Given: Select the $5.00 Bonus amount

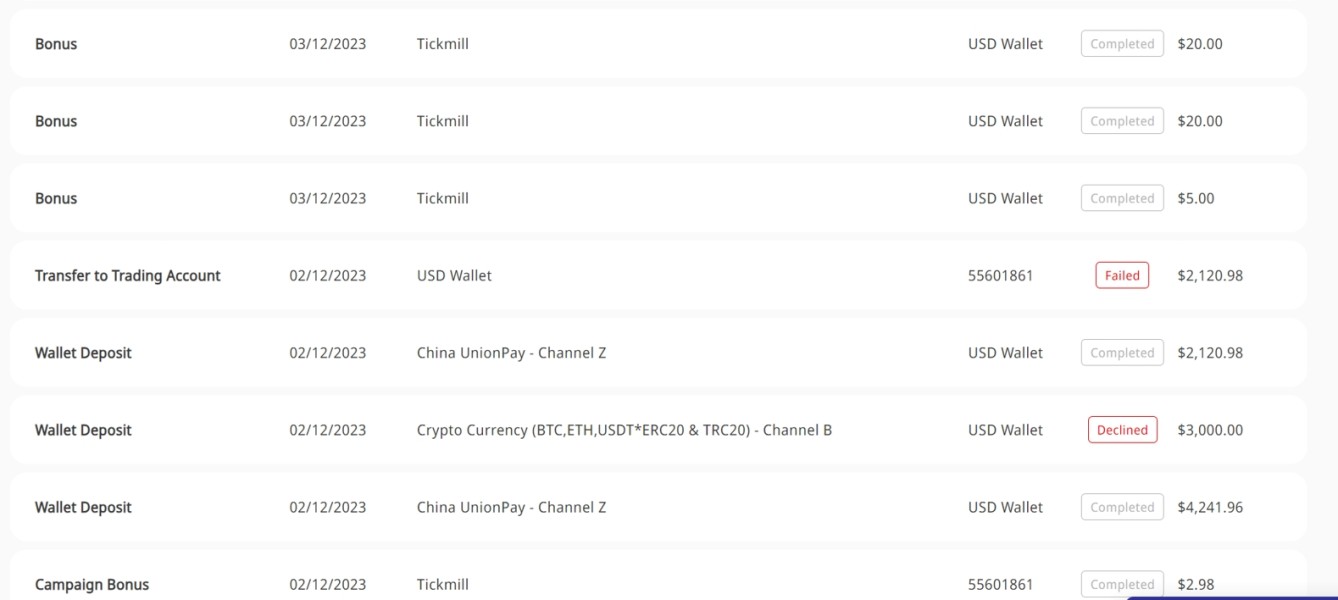Looking at the screenshot, I should coord(1195,198).
